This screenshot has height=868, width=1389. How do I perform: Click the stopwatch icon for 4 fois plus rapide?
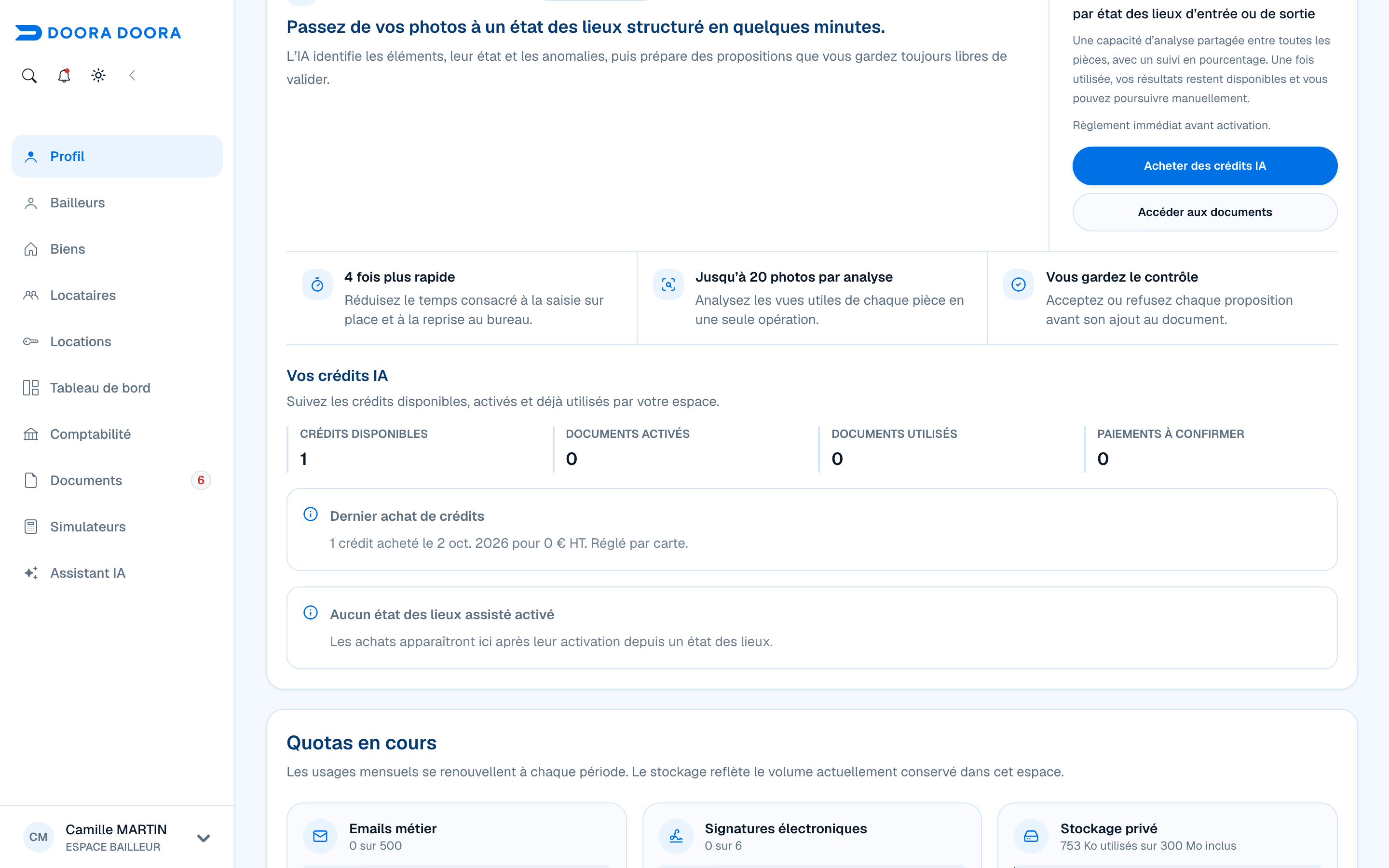point(317,285)
